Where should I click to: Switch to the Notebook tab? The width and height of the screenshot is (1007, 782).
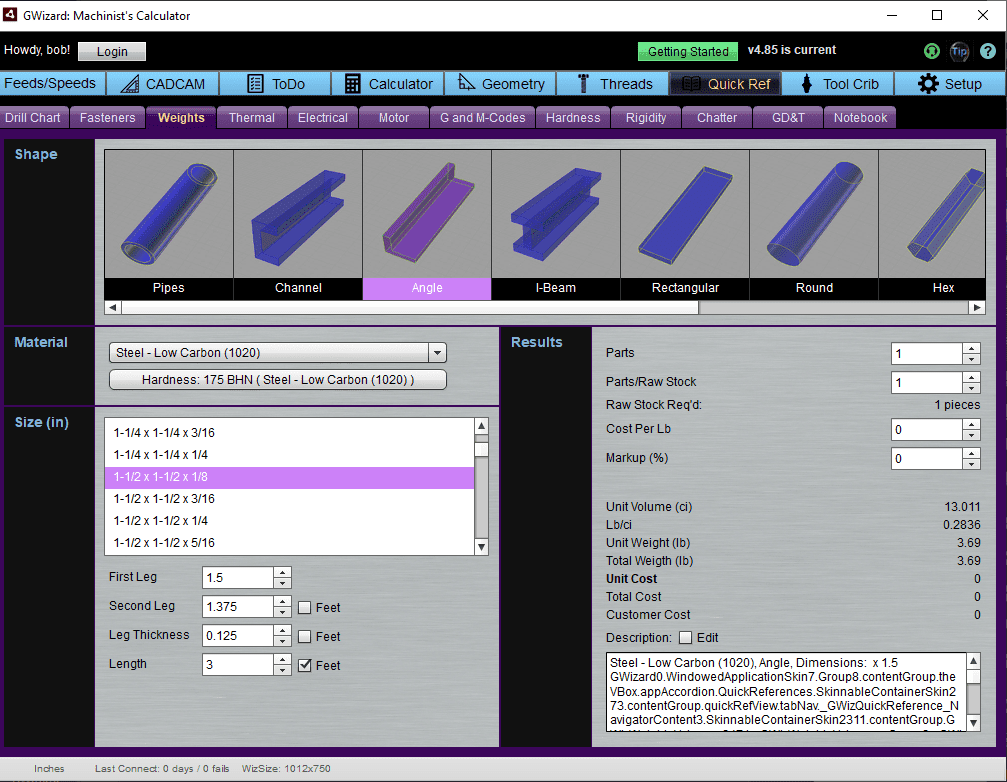tap(860, 117)
